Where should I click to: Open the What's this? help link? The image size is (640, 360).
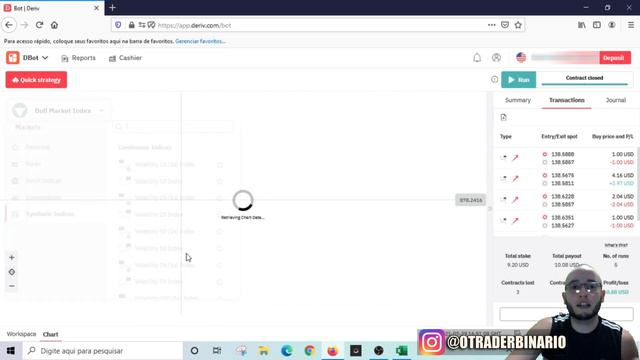point(616,245)
